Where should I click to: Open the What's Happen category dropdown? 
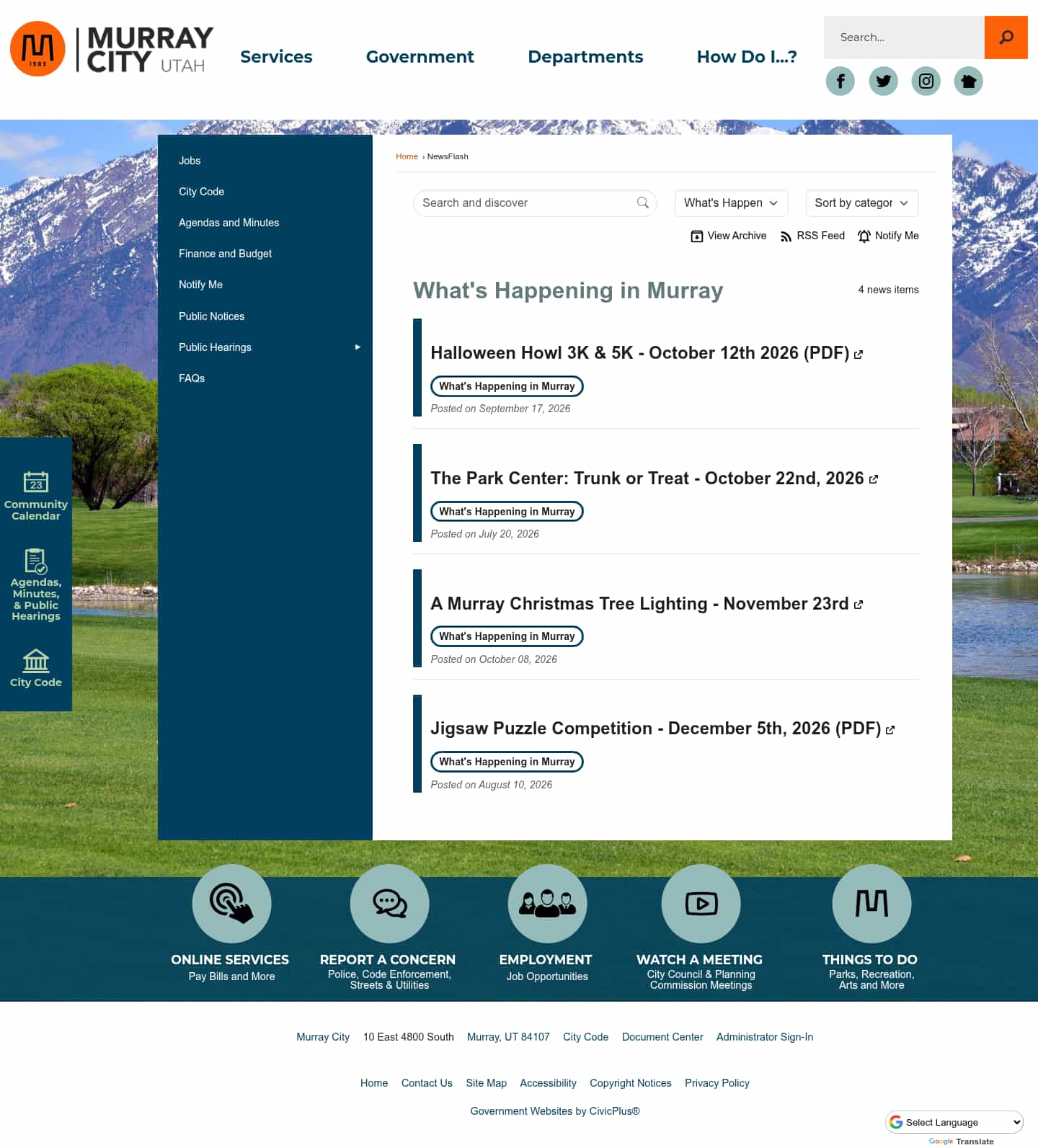pyautogui.click(x=731, y=203)
